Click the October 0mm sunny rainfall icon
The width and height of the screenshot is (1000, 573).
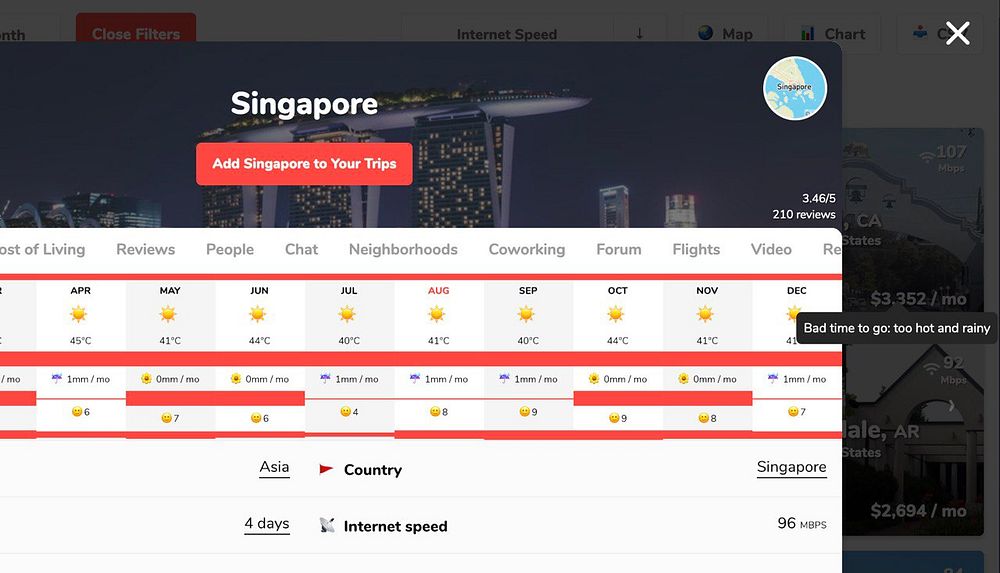(x=594, y=378)
